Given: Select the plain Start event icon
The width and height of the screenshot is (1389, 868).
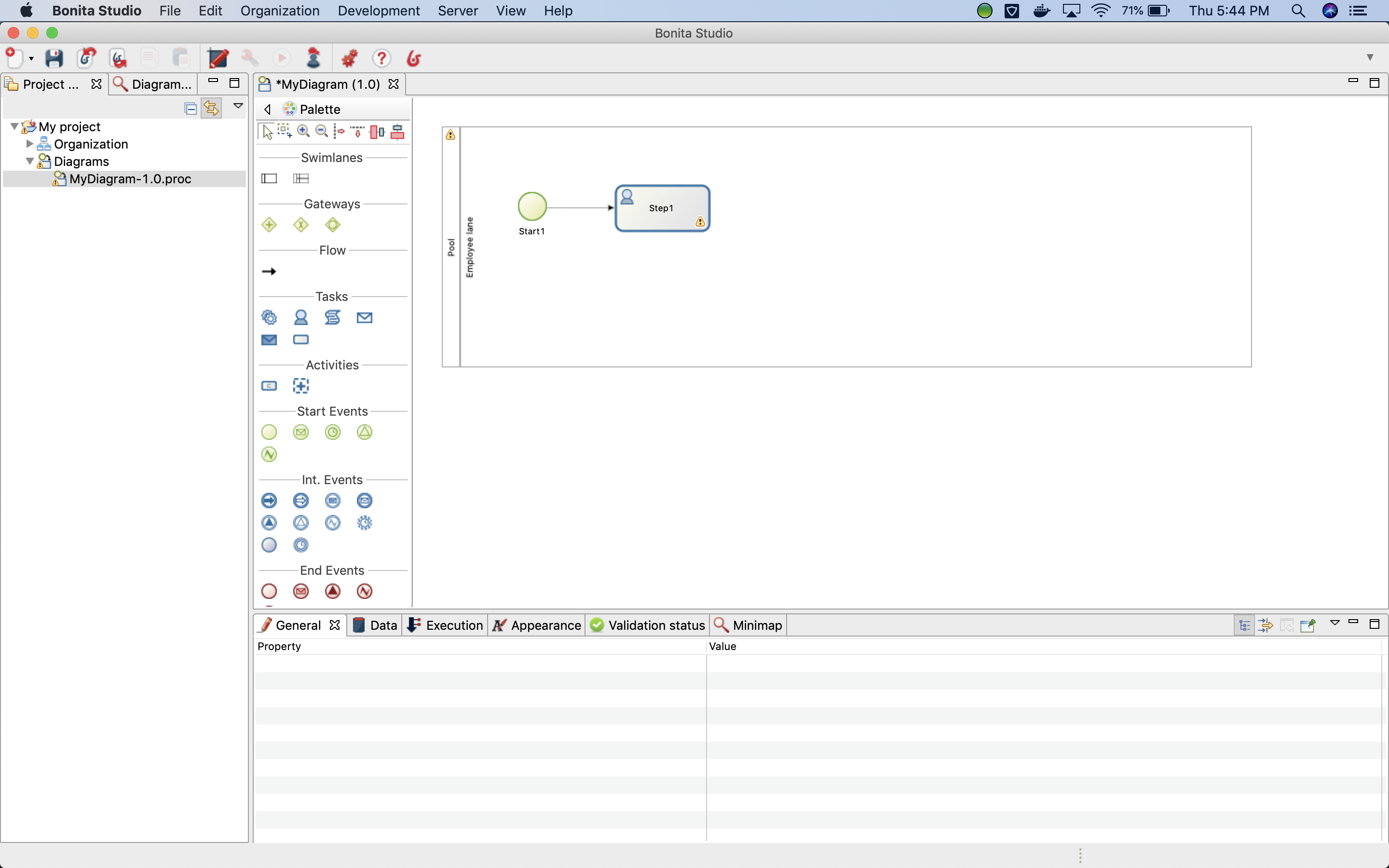Looking at the screenshot, I should point(269,432).
